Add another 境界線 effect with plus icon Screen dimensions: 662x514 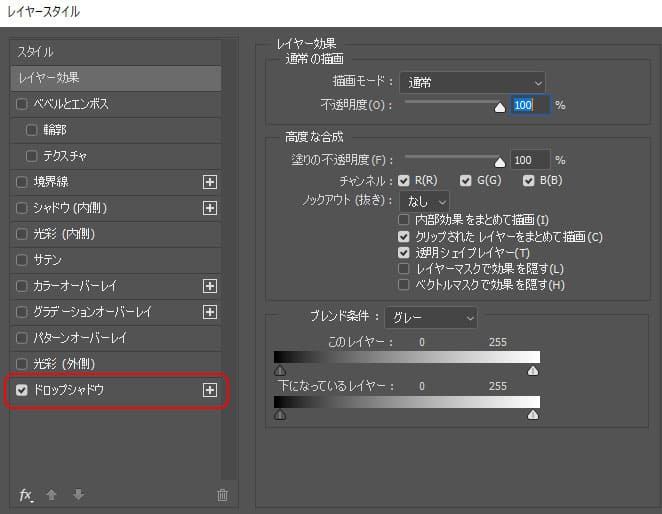click(210, 182)
